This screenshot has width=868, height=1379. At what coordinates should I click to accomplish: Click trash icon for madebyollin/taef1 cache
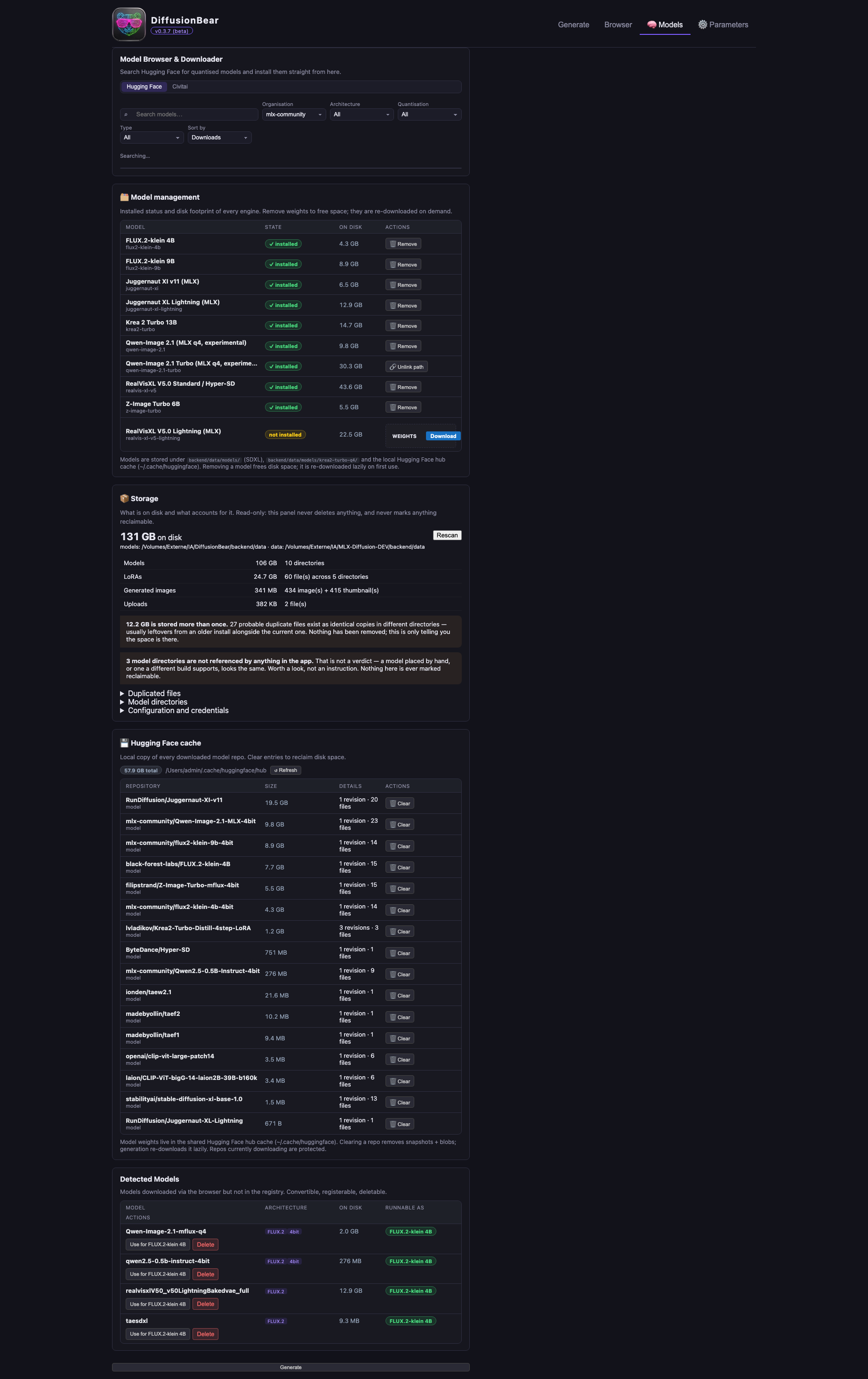pos(393,1038)
